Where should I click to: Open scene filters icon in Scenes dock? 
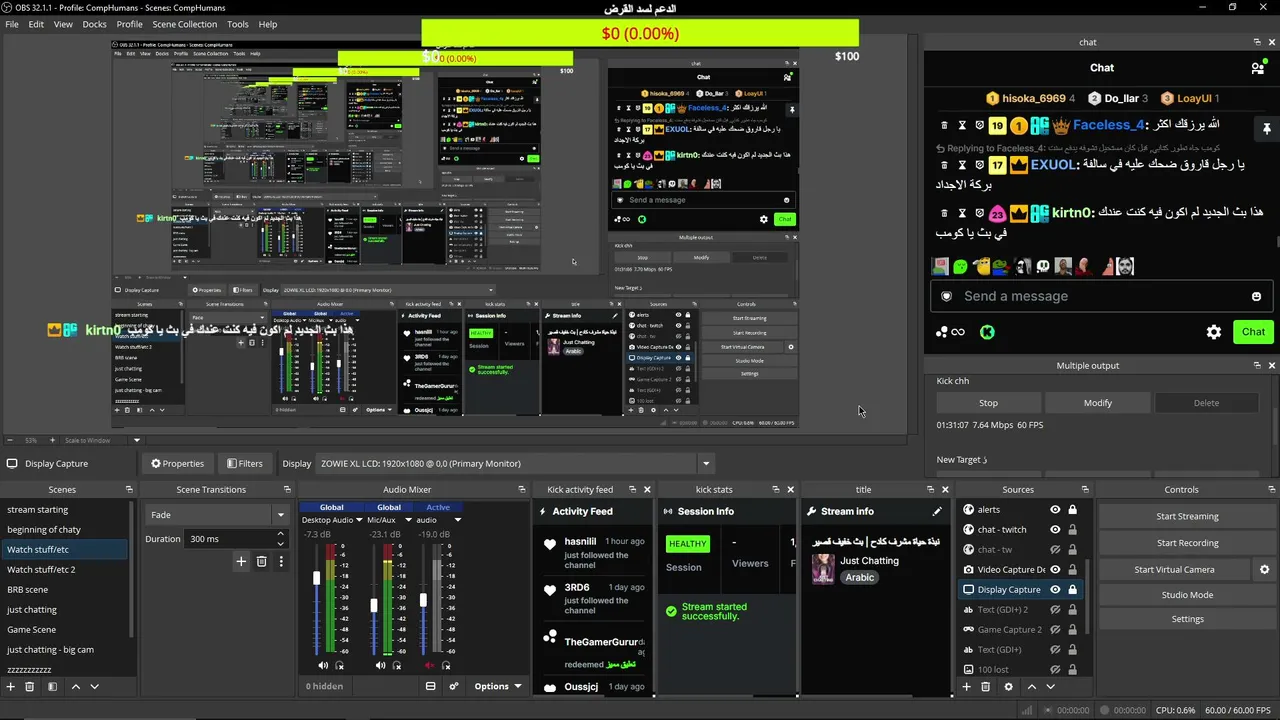[52, 687]
